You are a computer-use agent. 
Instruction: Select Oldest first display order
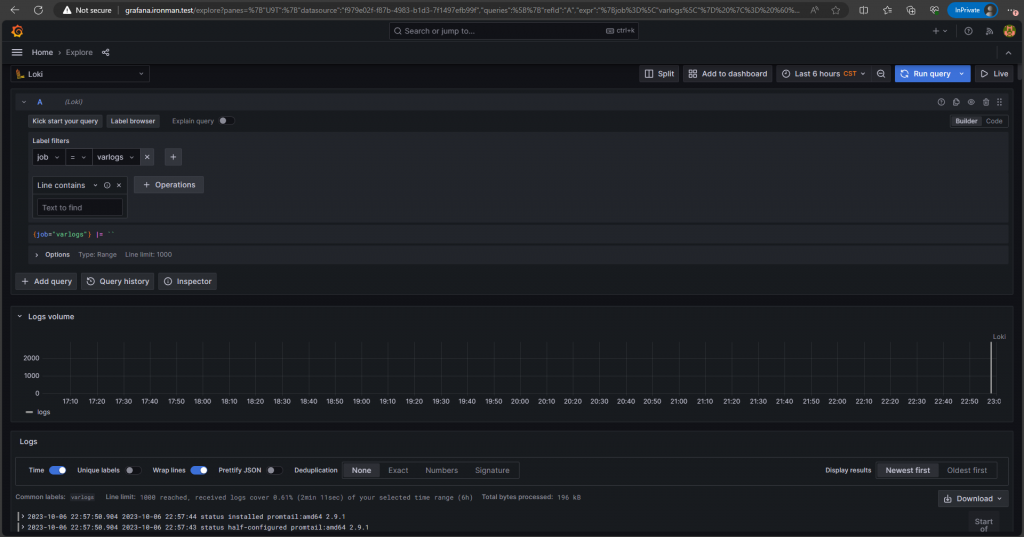pos(967,470)
